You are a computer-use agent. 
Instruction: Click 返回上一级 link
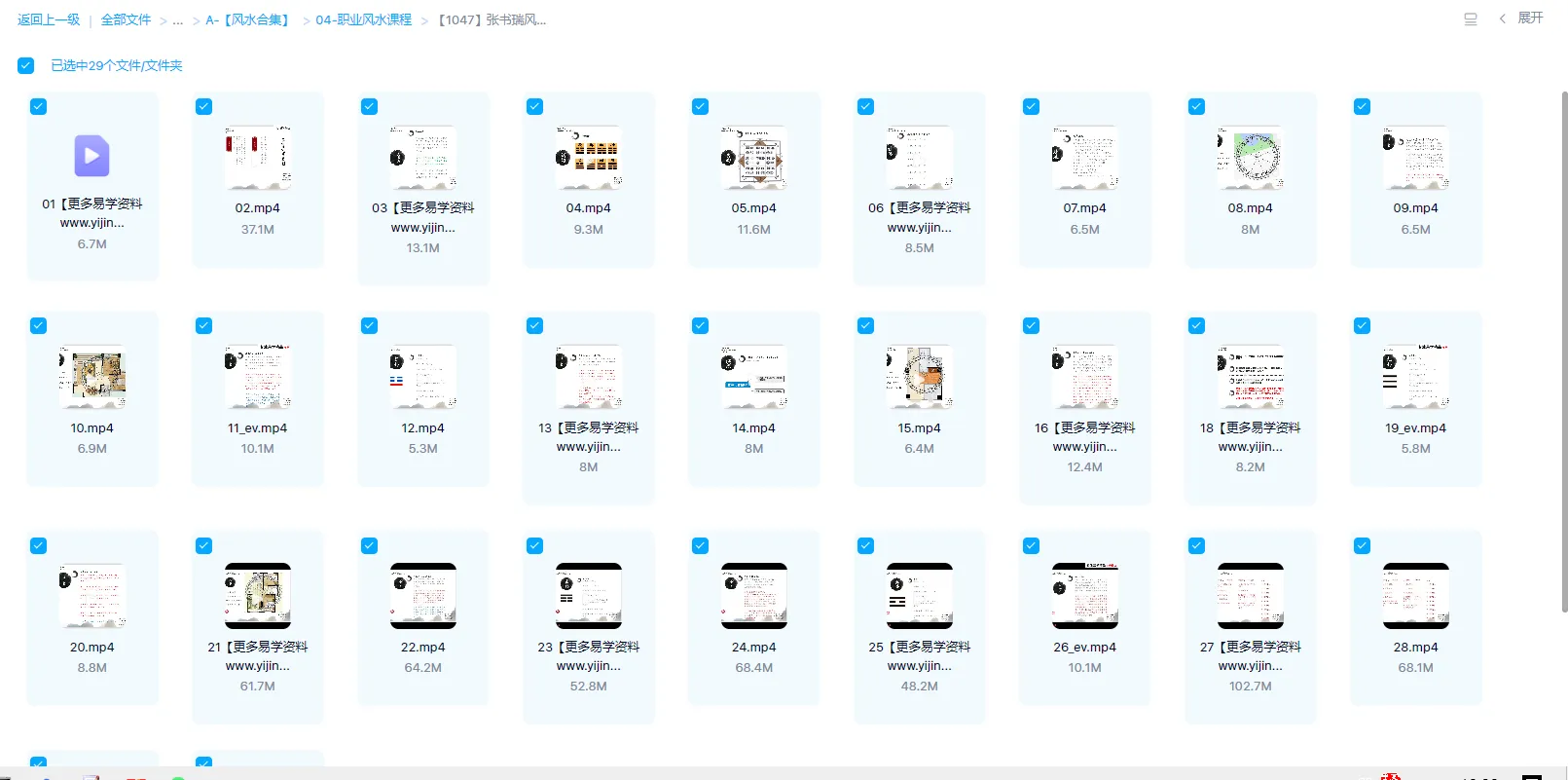tap(49, 19)
